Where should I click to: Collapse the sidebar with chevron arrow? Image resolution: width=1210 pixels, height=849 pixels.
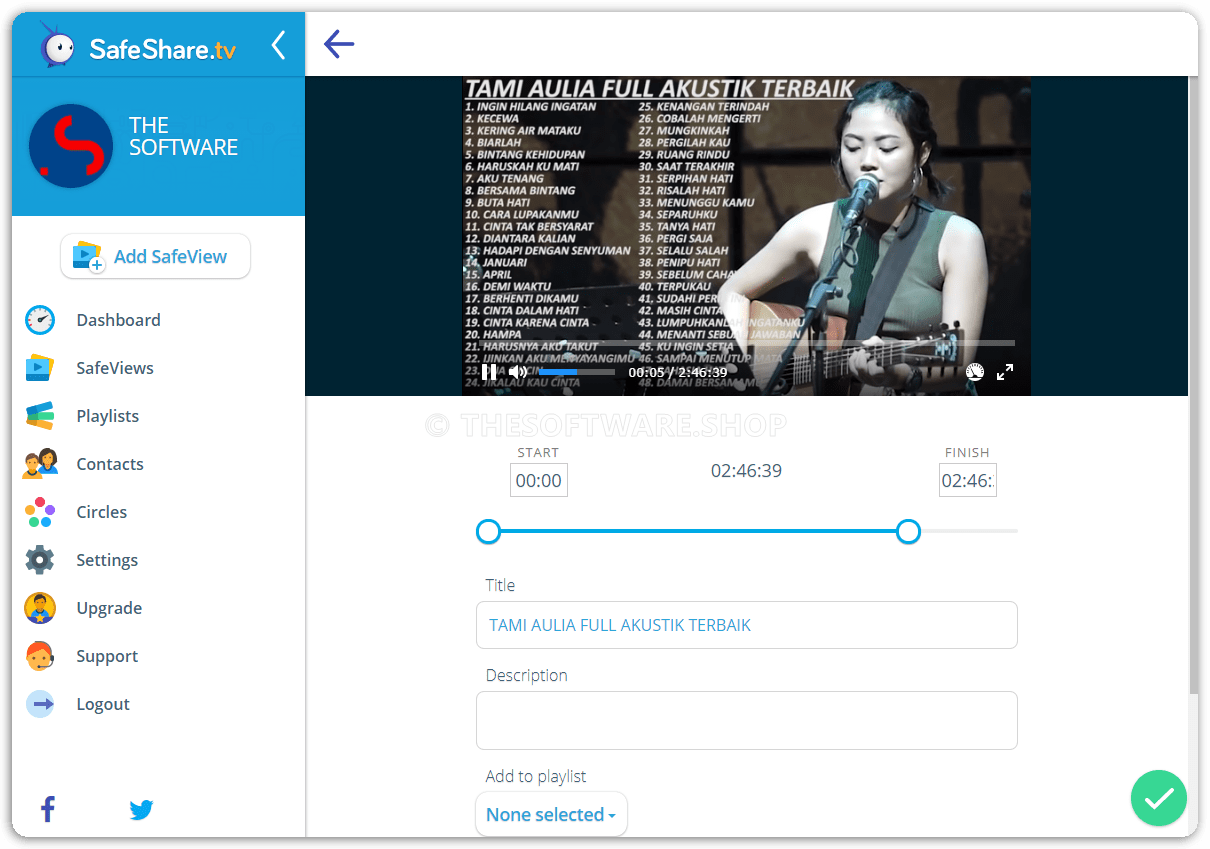(x=278, y=45)
